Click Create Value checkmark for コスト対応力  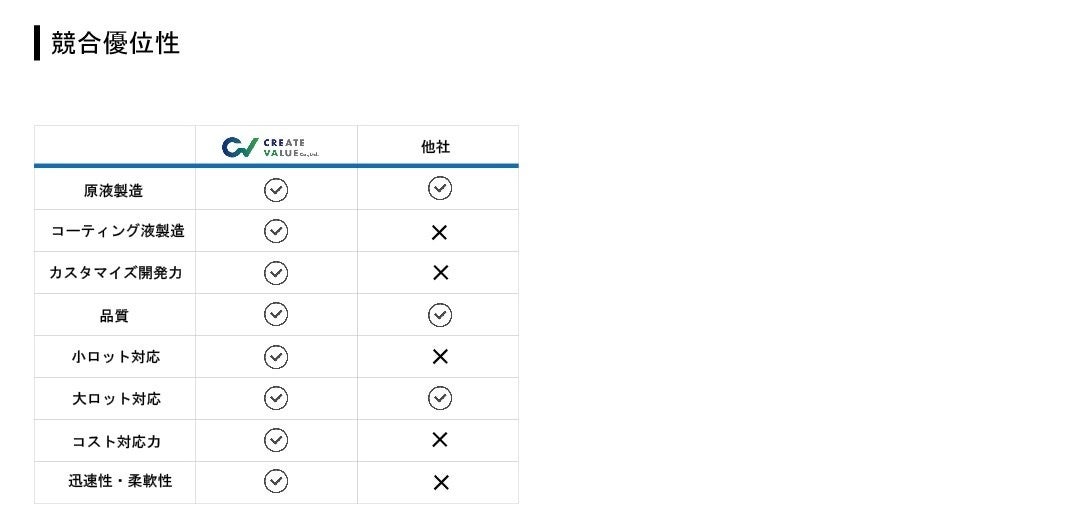click(276, 440)
